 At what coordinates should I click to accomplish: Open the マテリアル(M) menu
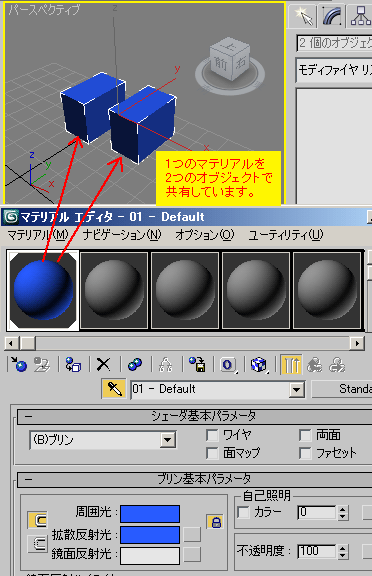tap(38, 235)
